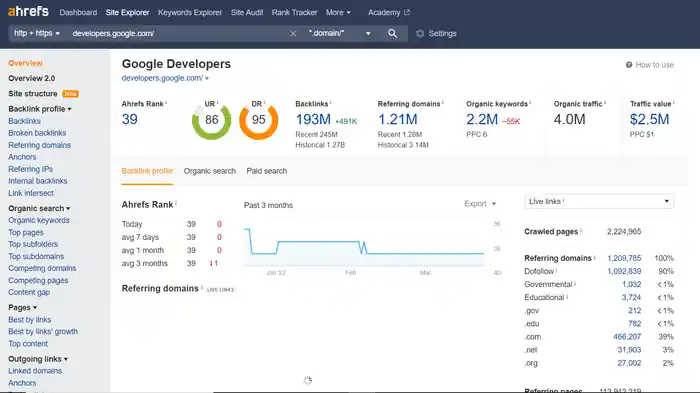Click the Ahrefs Rank value 39

pos(129,120)
